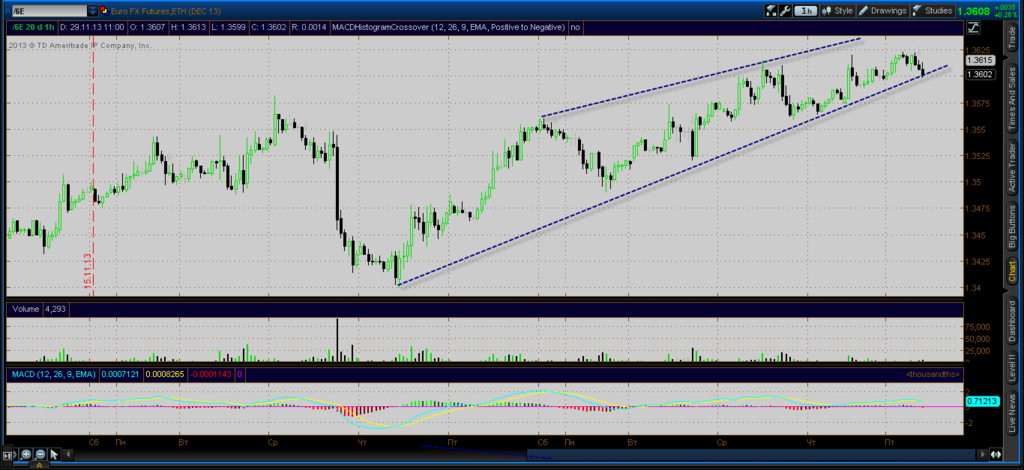1024x470 pixels.
Task: Click the MACDHistogramCrossover study label
Action: [449, 27]
